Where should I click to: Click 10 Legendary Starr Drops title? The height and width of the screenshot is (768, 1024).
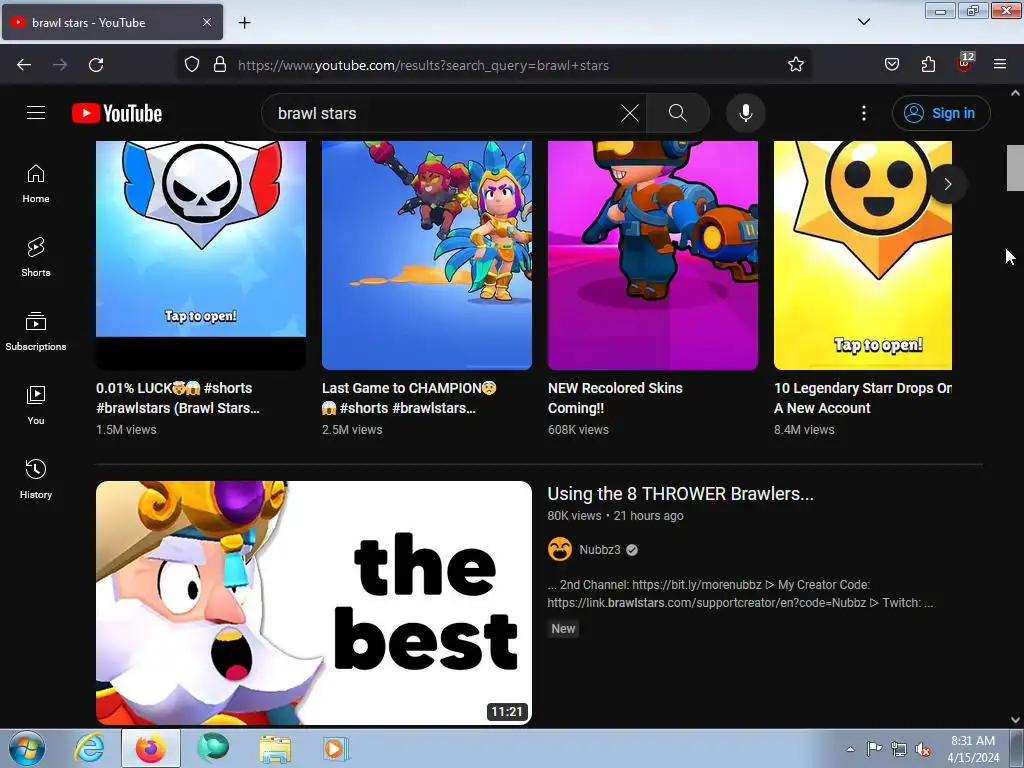(863, 398)
